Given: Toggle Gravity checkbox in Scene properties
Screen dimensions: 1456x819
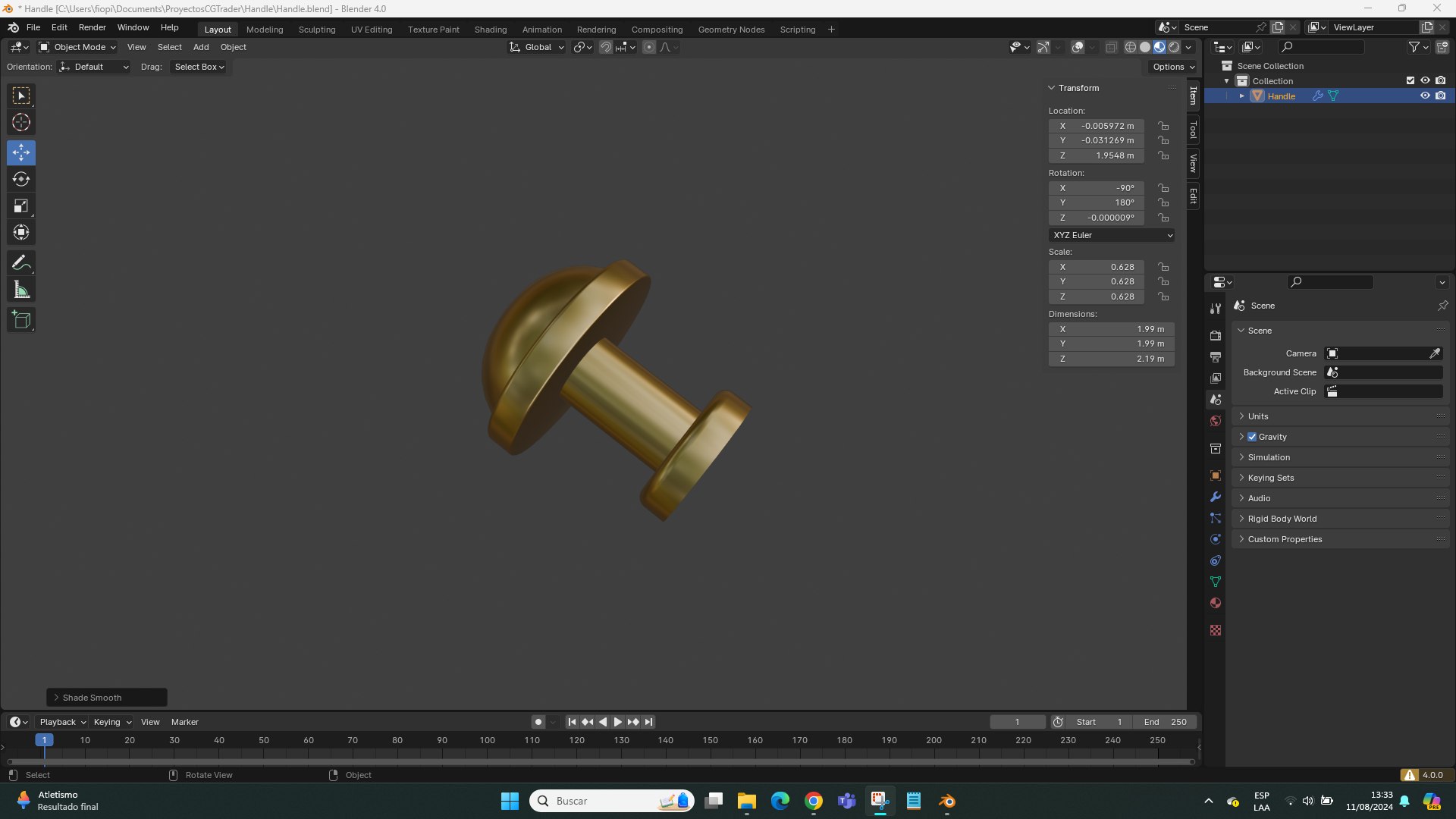Looking at the screenshot, I should [x=1252, y=437].
